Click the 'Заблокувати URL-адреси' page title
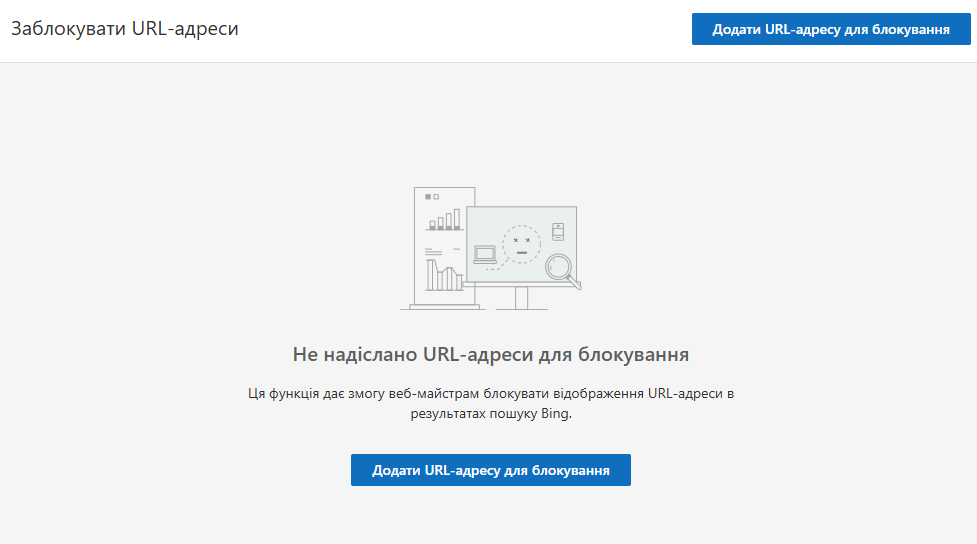Viewport: 977px width, 544px height. coord(125,29)
